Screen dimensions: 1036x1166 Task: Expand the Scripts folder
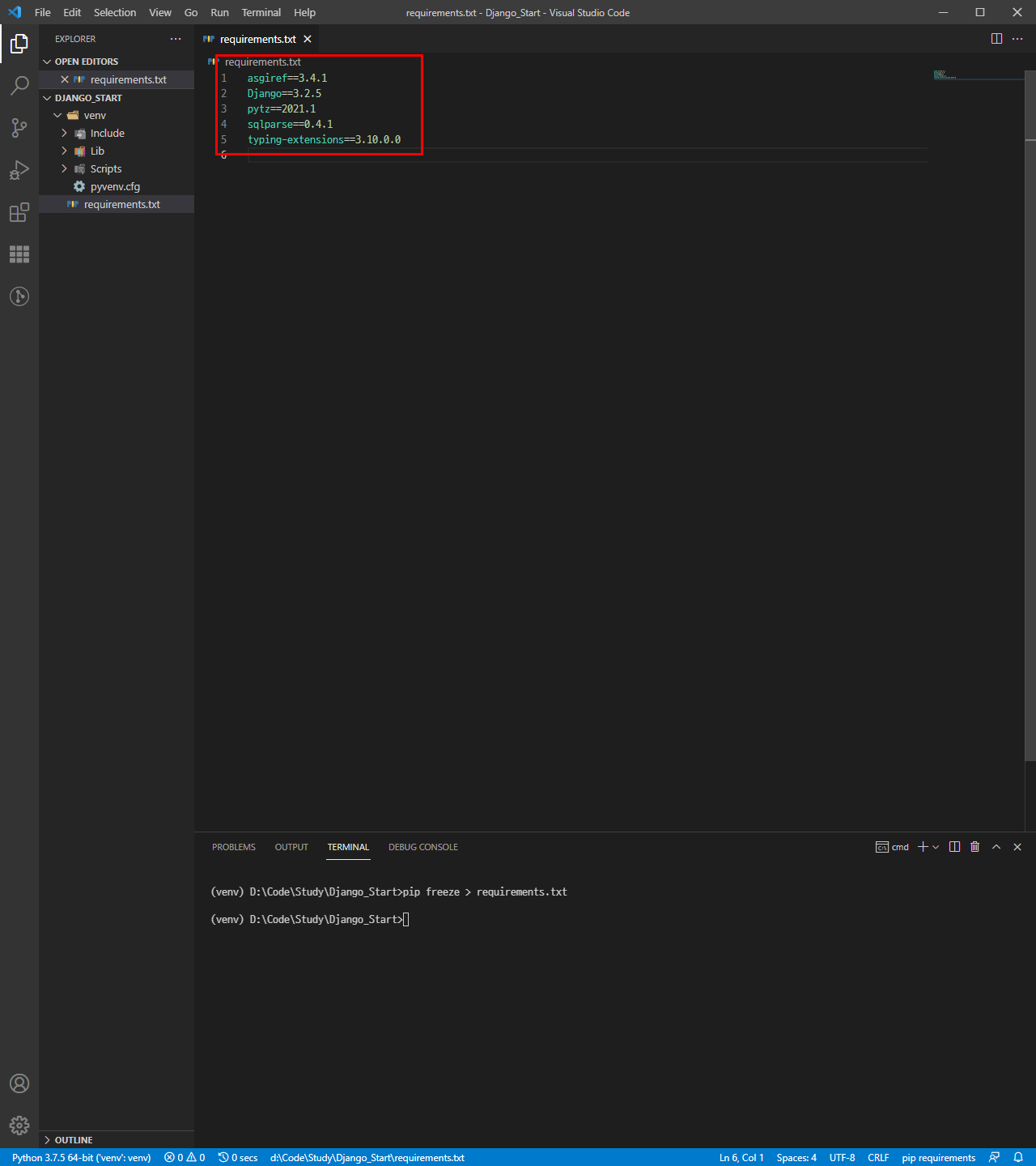click(x=117, y=168)
